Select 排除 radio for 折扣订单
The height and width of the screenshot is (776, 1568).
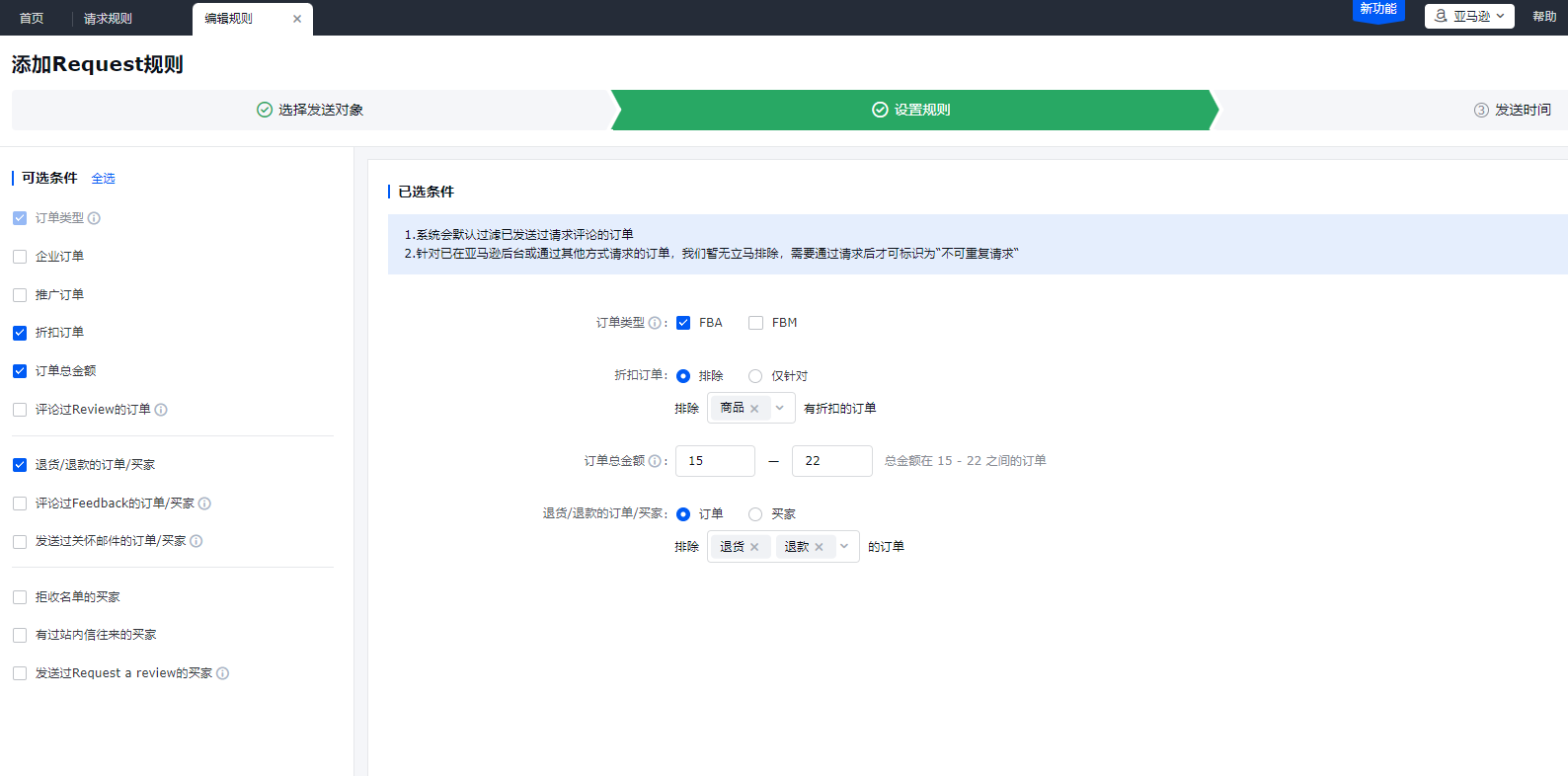[x=683, y=376]
